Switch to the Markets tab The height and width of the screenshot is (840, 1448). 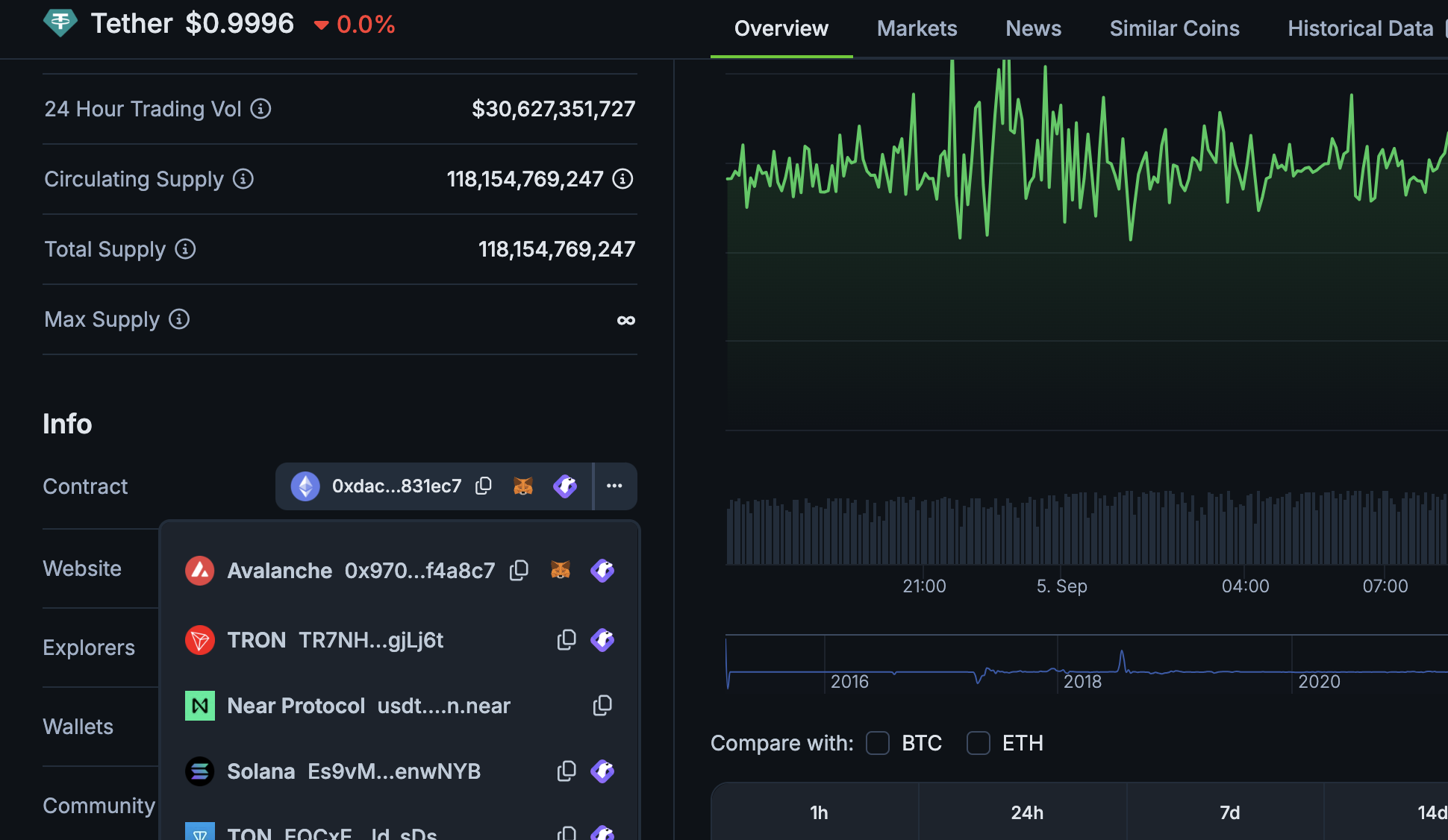pyautogui.click(x=917, y=28)
